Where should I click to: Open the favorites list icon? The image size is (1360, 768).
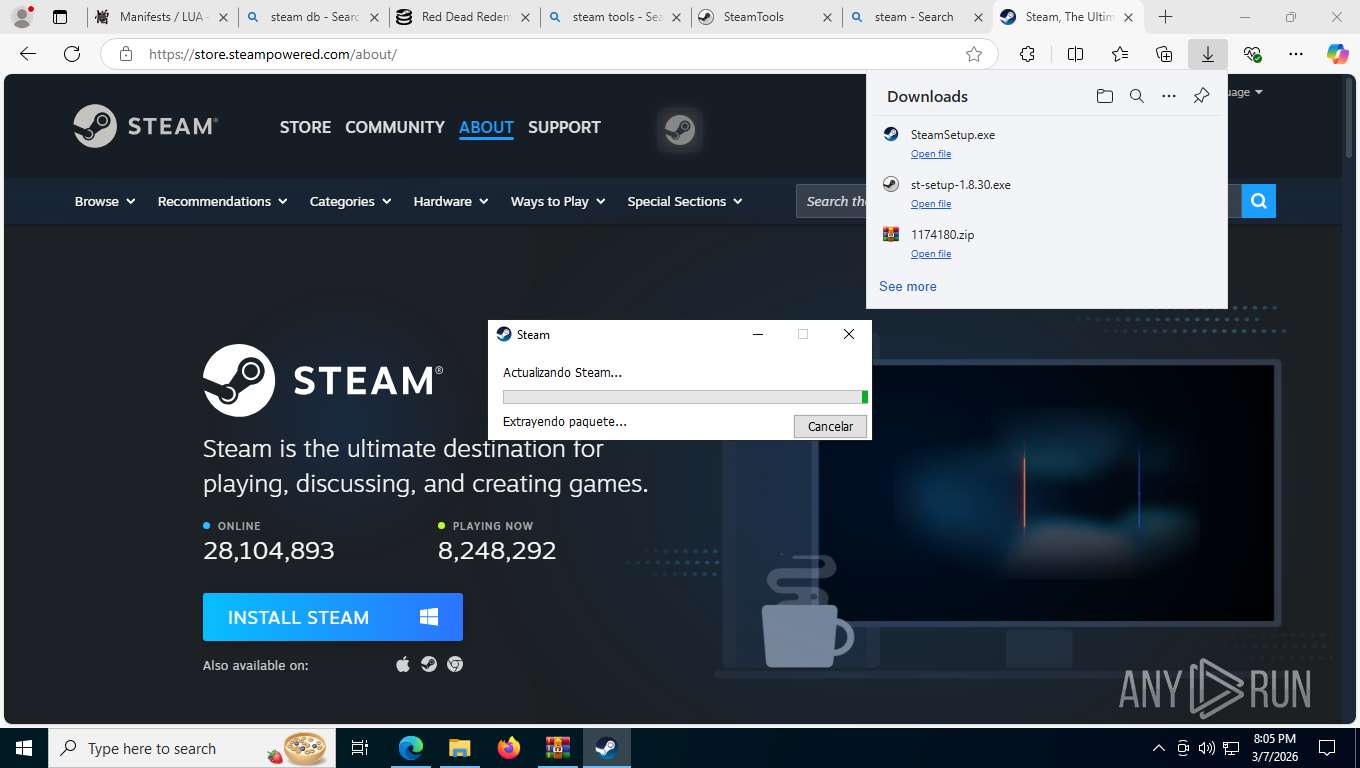pyautogui.click(x=1119, y=54)
